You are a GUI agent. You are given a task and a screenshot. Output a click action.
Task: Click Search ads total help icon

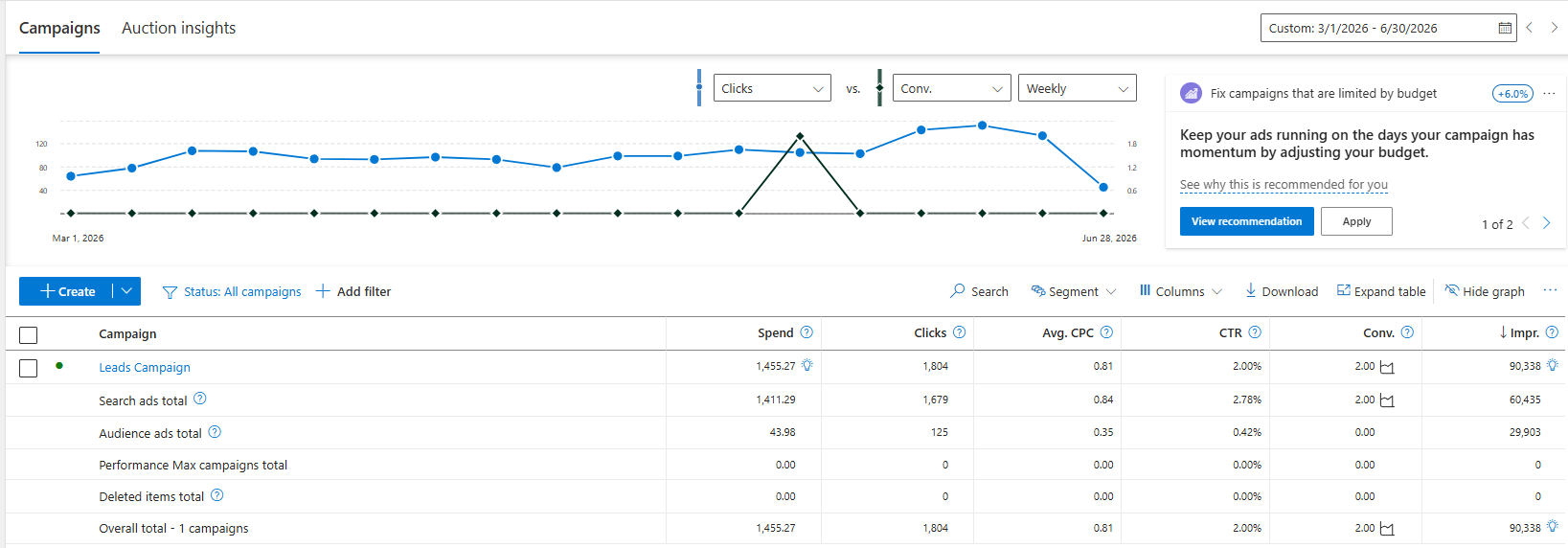(200, 399)
